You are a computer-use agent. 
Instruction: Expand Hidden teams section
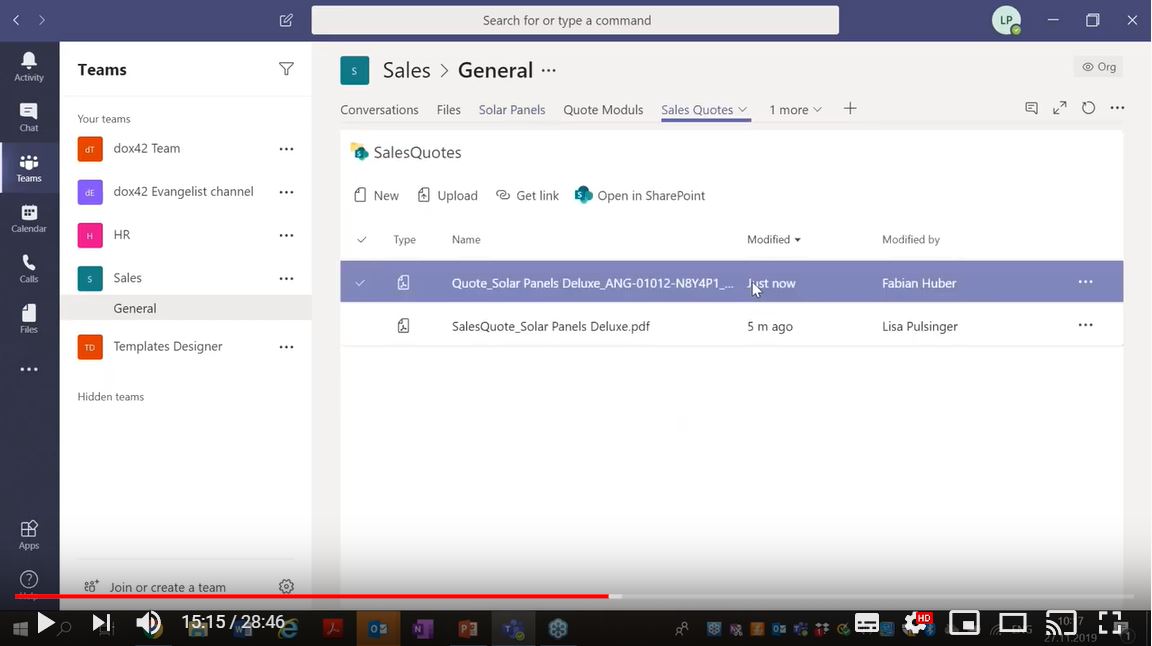point(110,397)
